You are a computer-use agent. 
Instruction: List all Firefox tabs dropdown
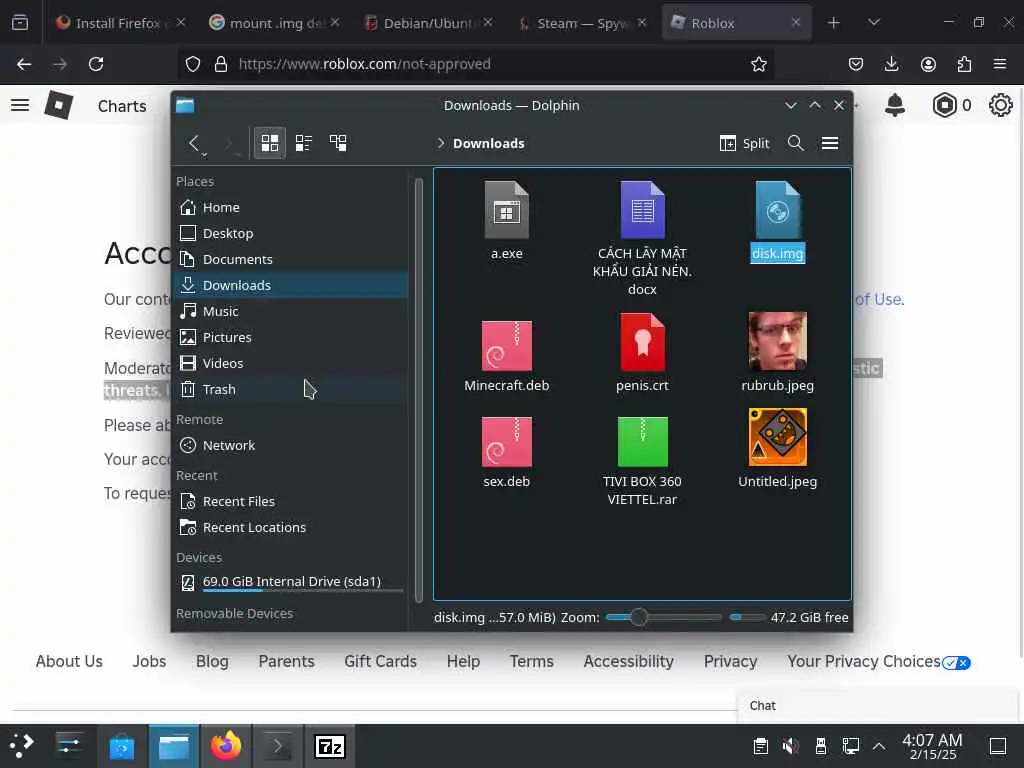[874, 23]
